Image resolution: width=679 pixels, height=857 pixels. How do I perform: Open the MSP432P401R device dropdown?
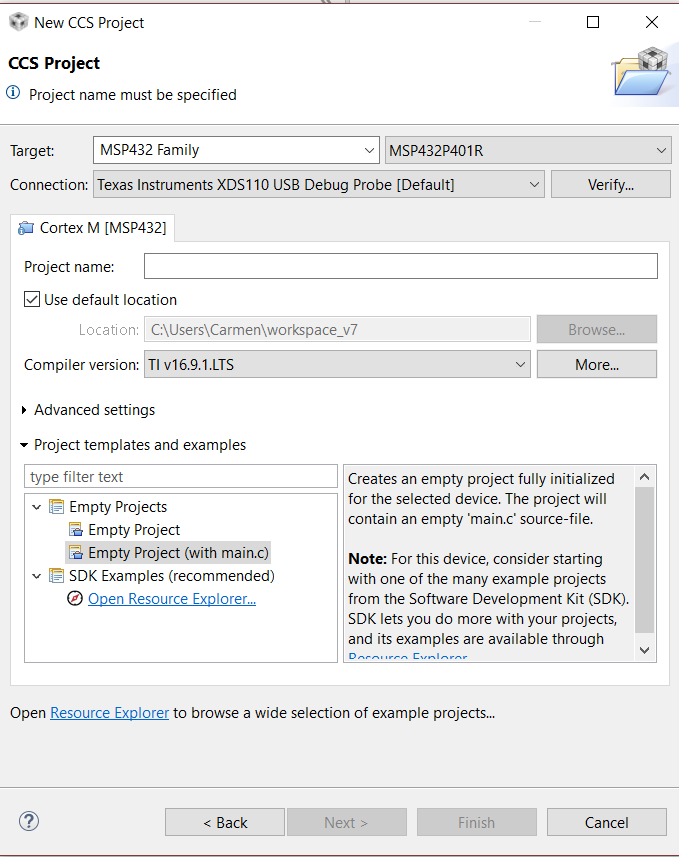point(661,151)
